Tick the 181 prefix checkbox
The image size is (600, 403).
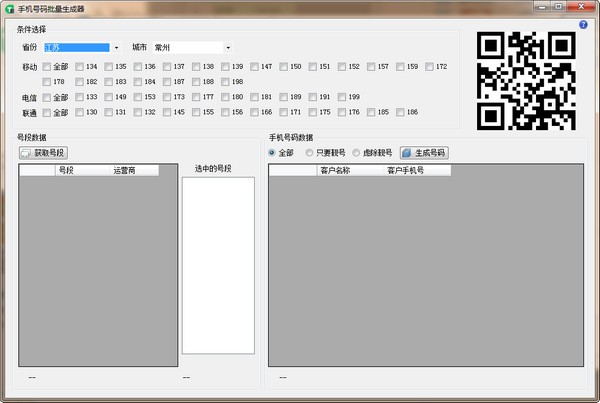[x=254, y=97]
